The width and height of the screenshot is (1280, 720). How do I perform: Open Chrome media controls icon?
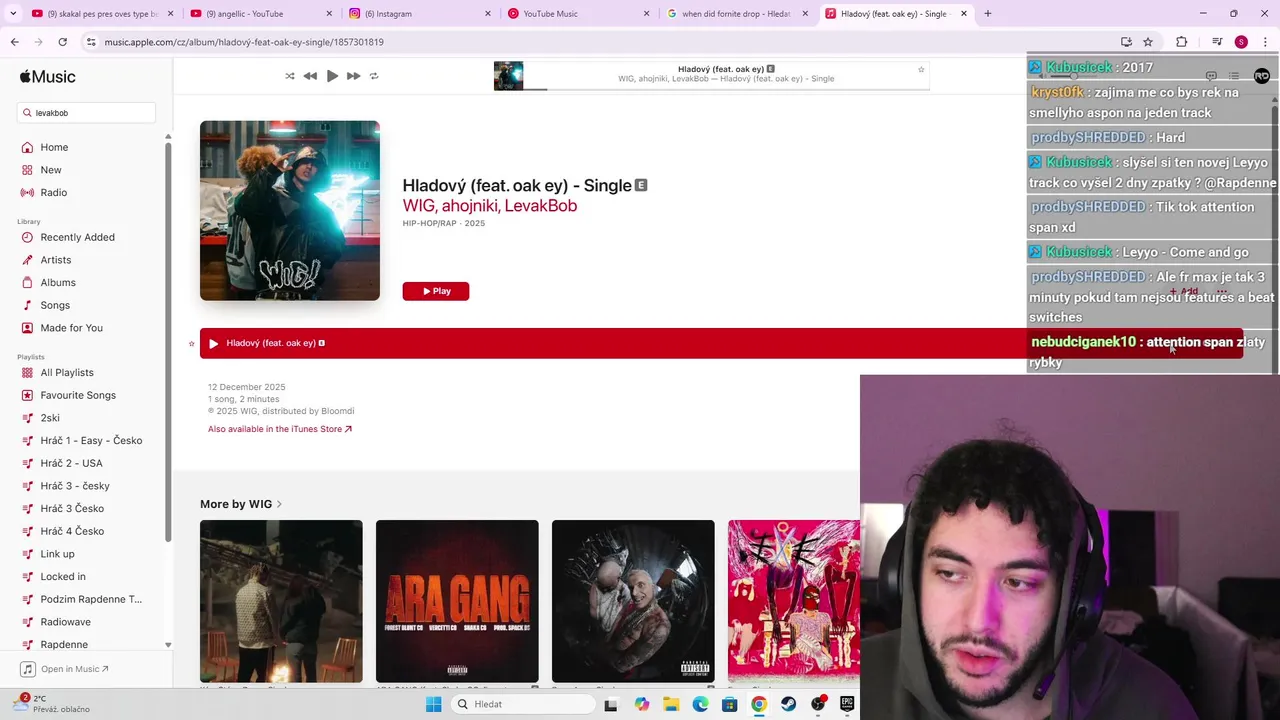pyautogui.click(x=1217, y=42)
